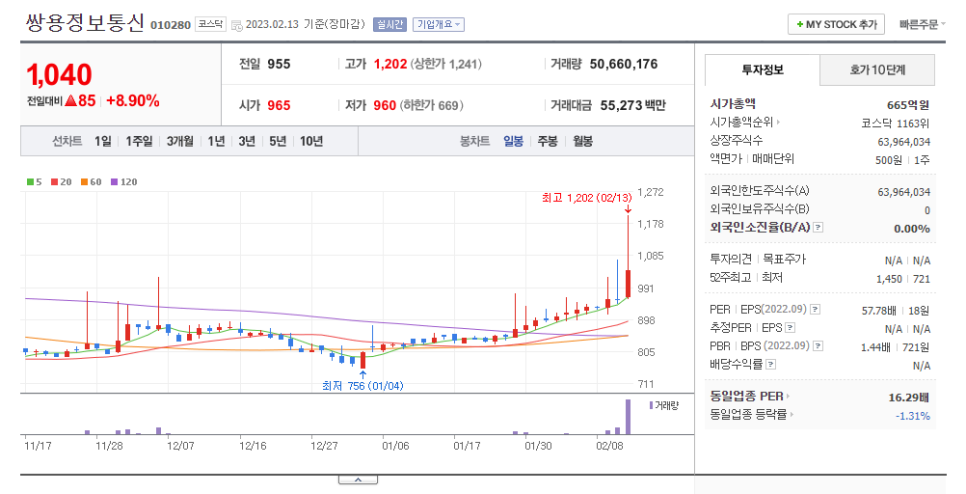The width and height of the screenshot is (966, 494).
Task: Add the stock via MY STOCK 추가
Action: point(837,25)
